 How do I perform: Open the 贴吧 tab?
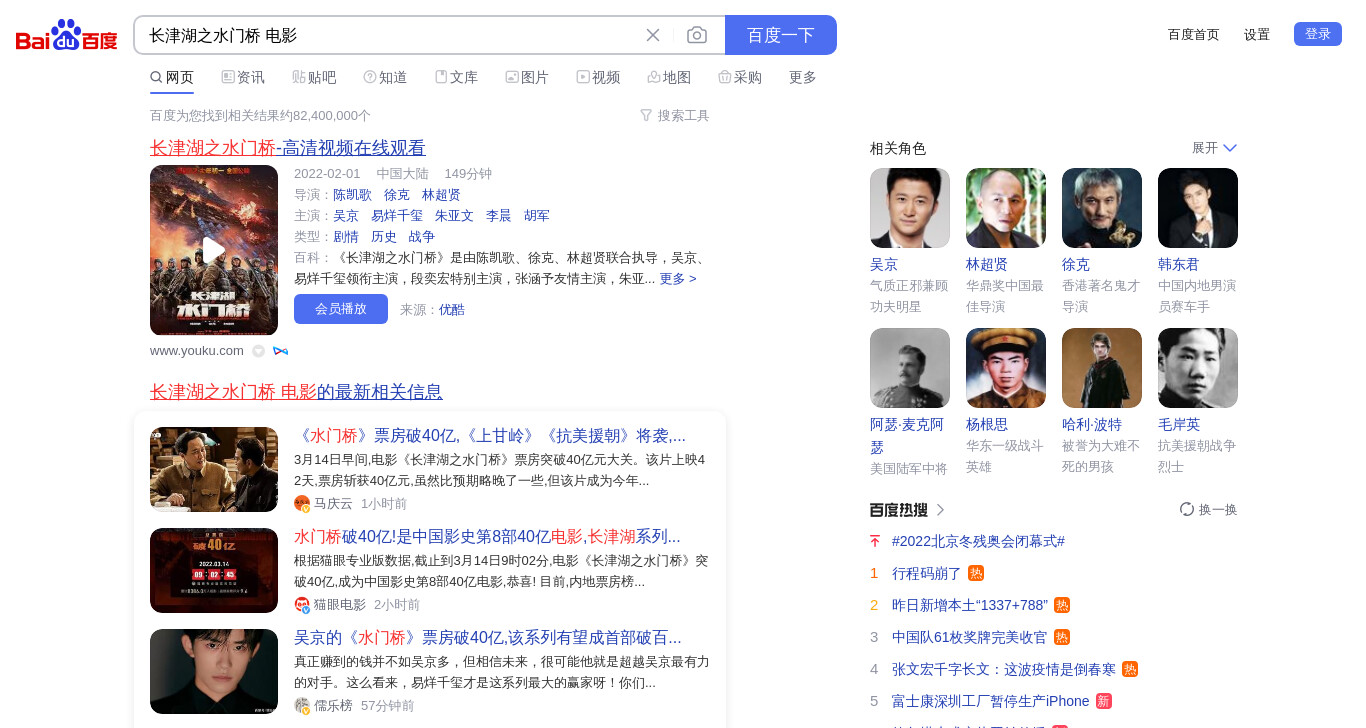pyautogui.click(x=314, y=77)
